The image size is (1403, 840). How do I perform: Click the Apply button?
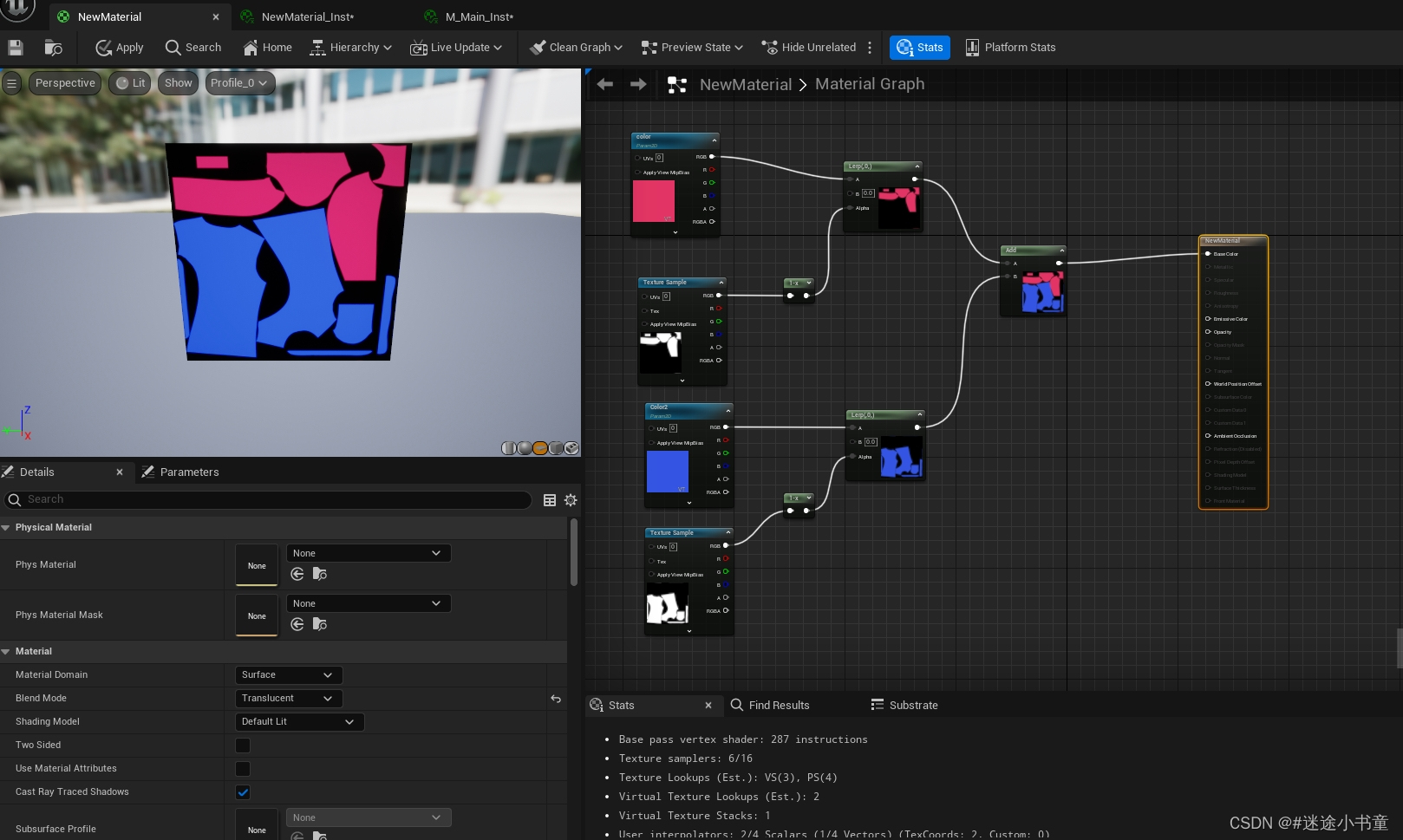pos(120,48)
